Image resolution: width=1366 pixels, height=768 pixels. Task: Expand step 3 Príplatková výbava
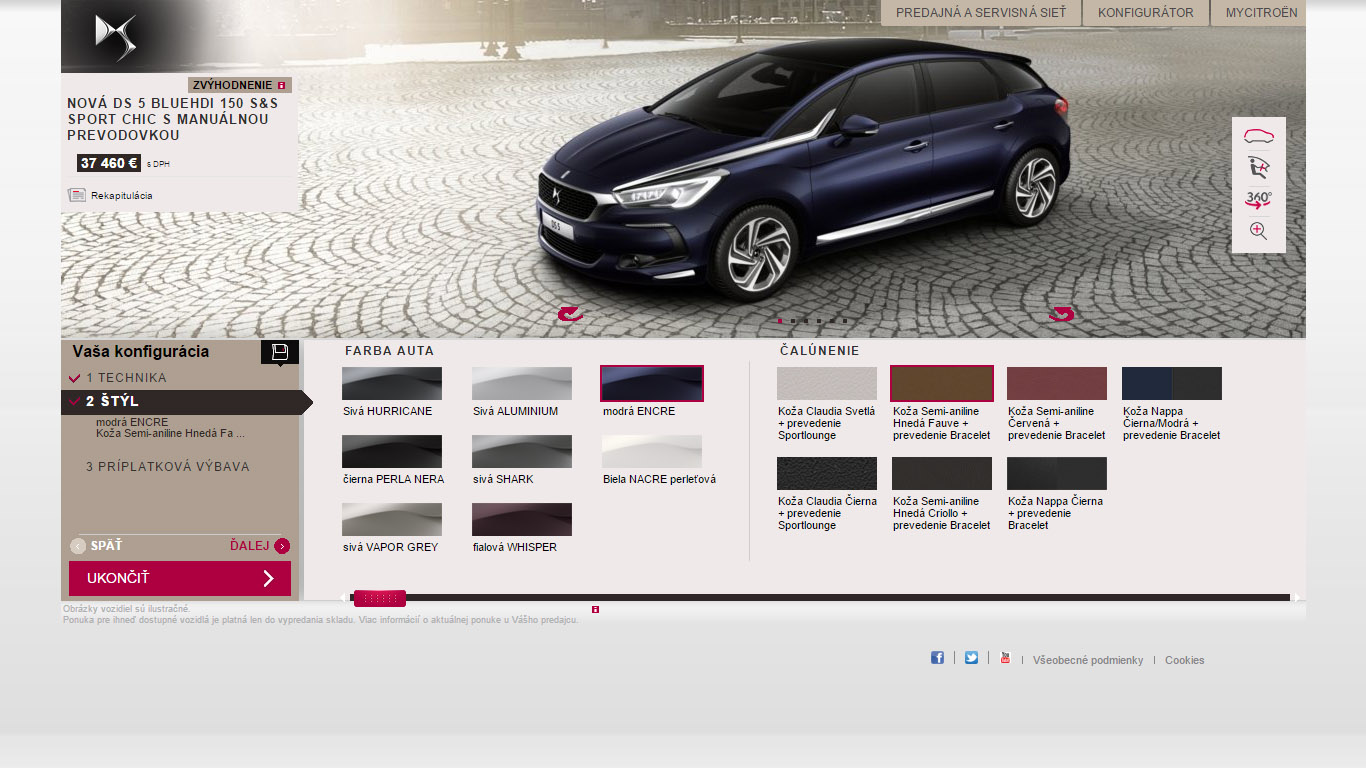167,467
